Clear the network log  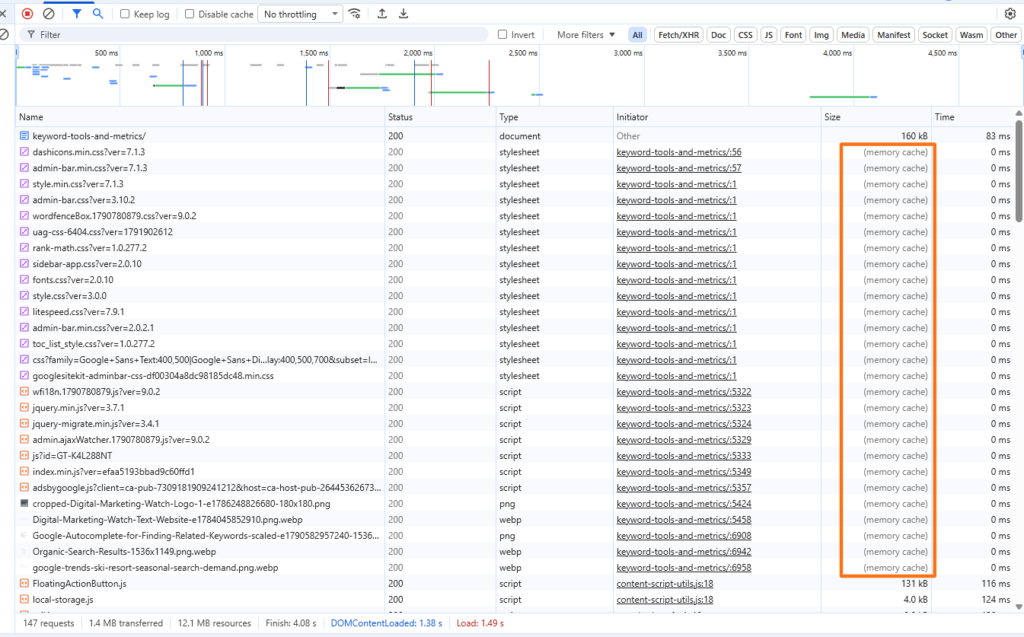[48, 14]
